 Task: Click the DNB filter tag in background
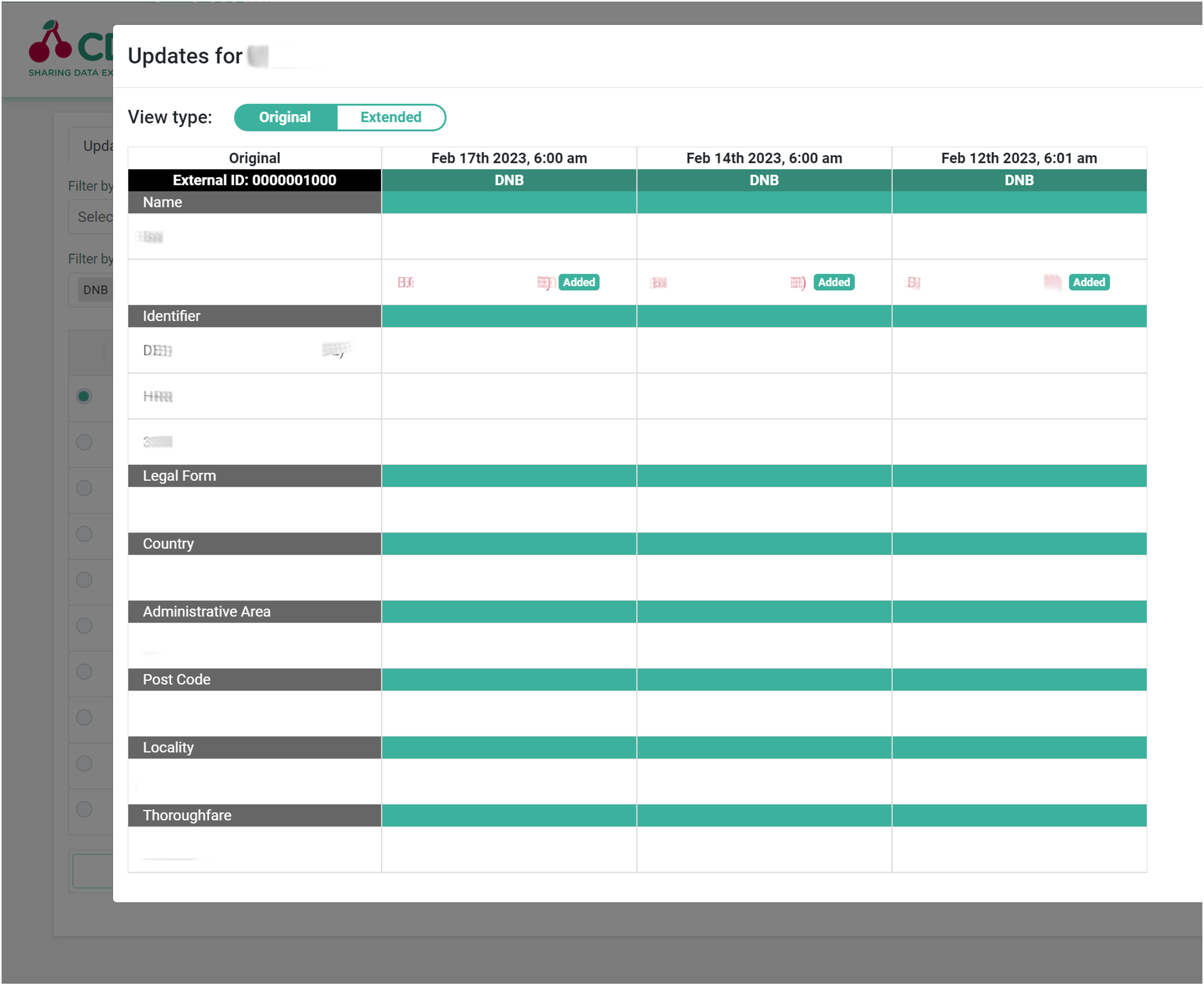pos(95,290)
